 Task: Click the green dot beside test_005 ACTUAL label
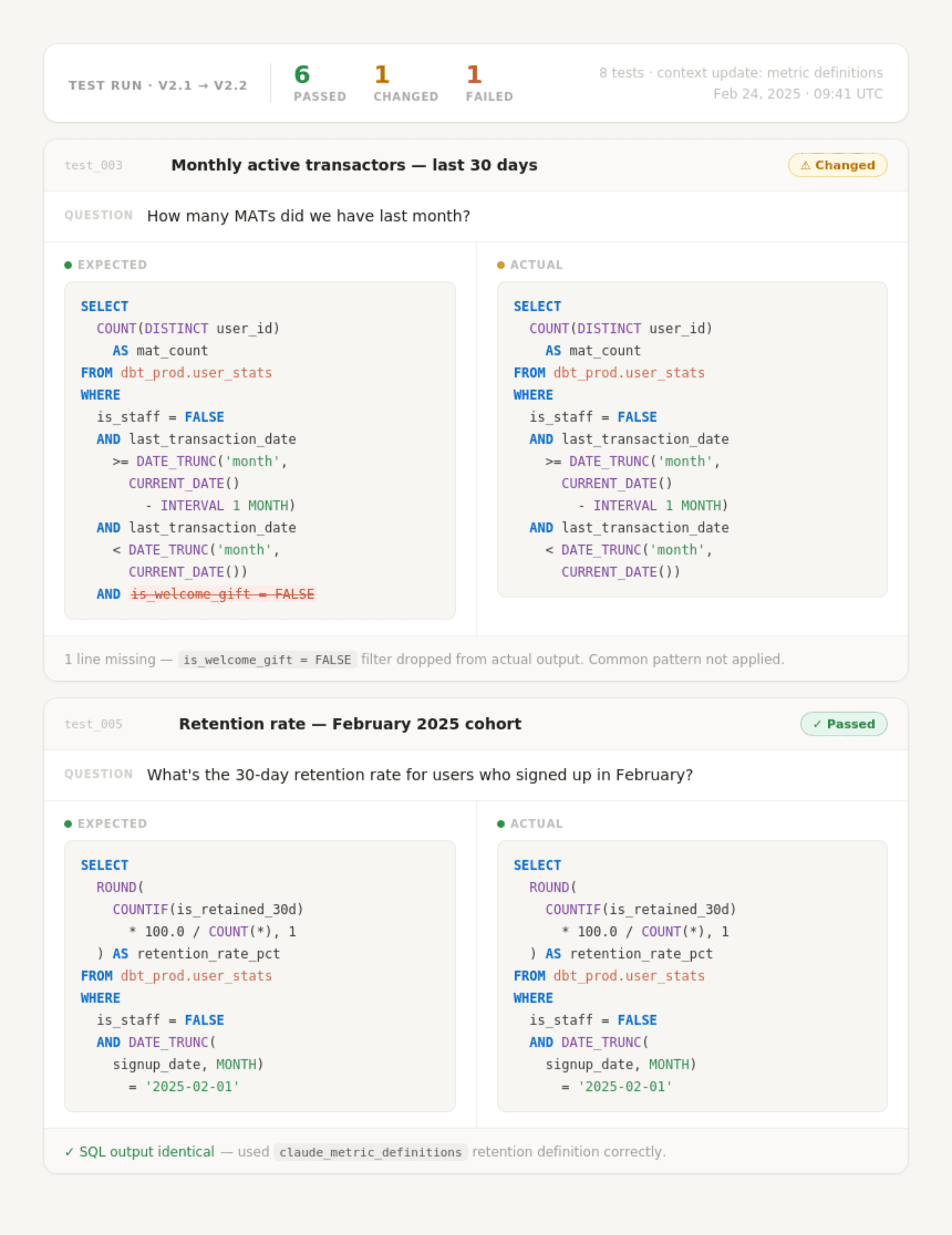tap(501, 824)
